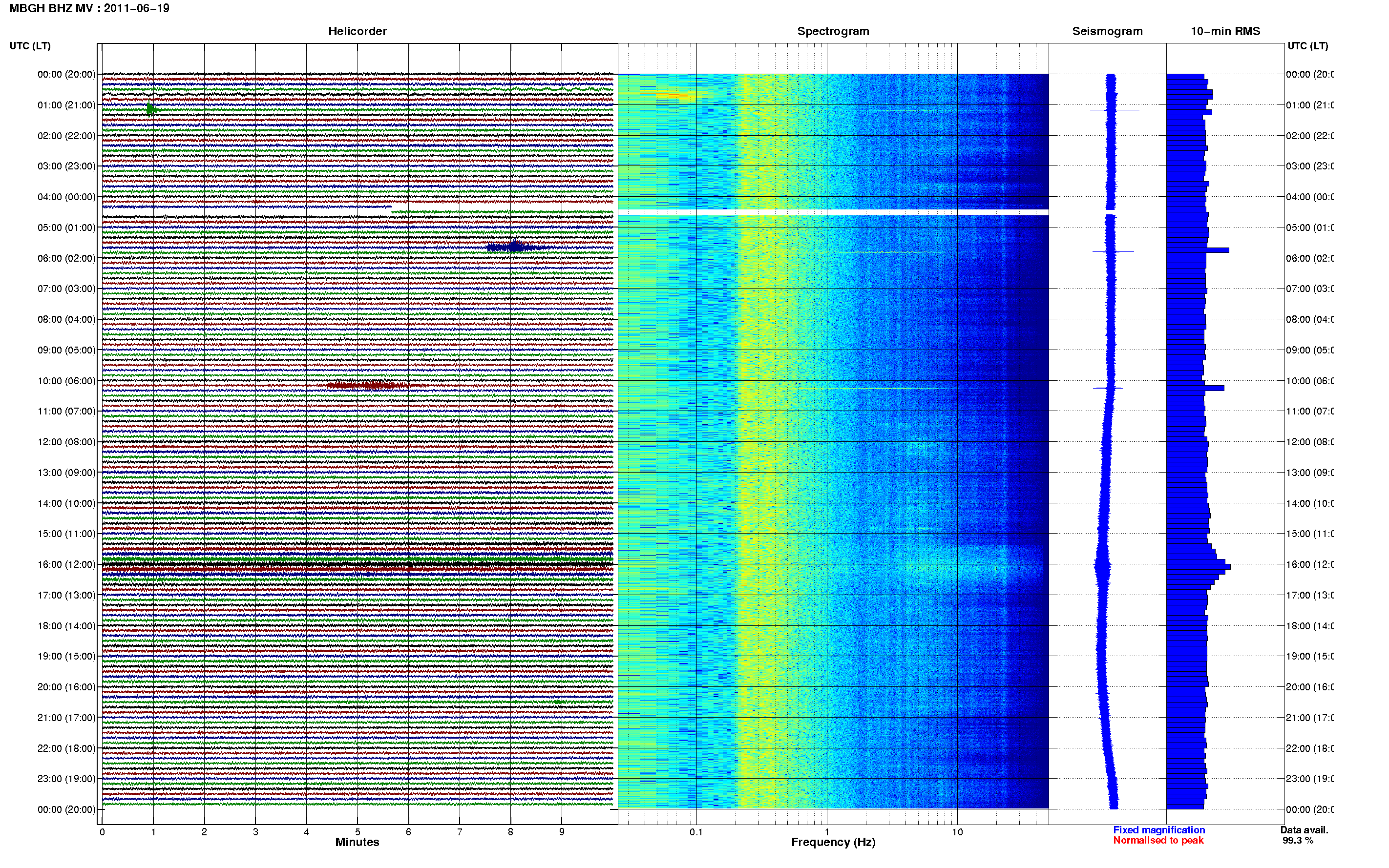Click the right 'UTC (LT)' axis label
Screen dimensions: 1389x868
[1307, 46]
